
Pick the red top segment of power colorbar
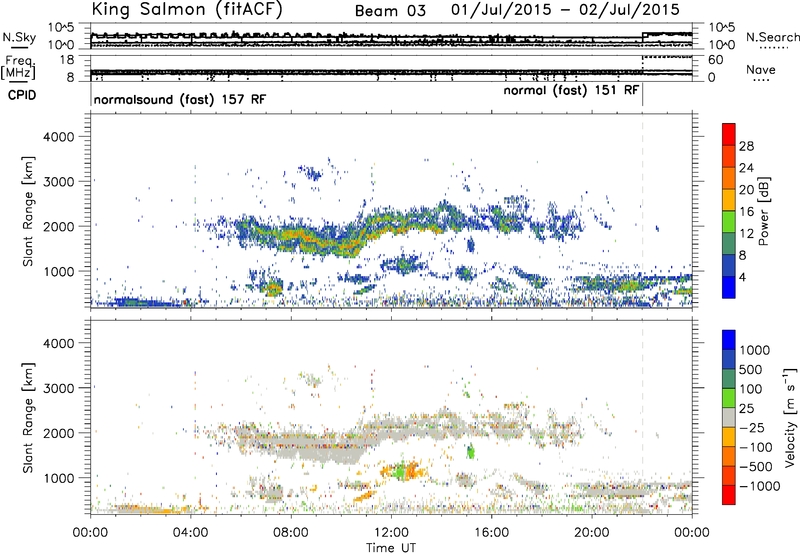[x=729, y=134]
